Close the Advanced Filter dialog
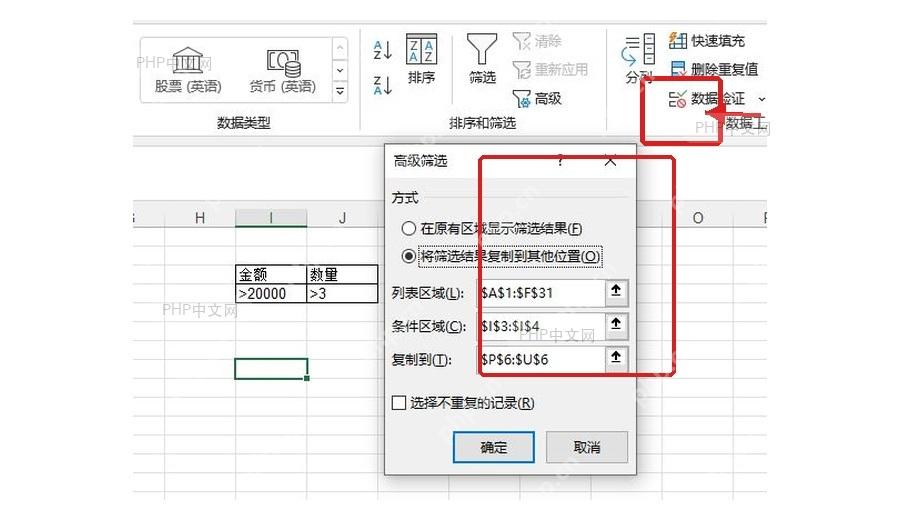 coord(610,161)
